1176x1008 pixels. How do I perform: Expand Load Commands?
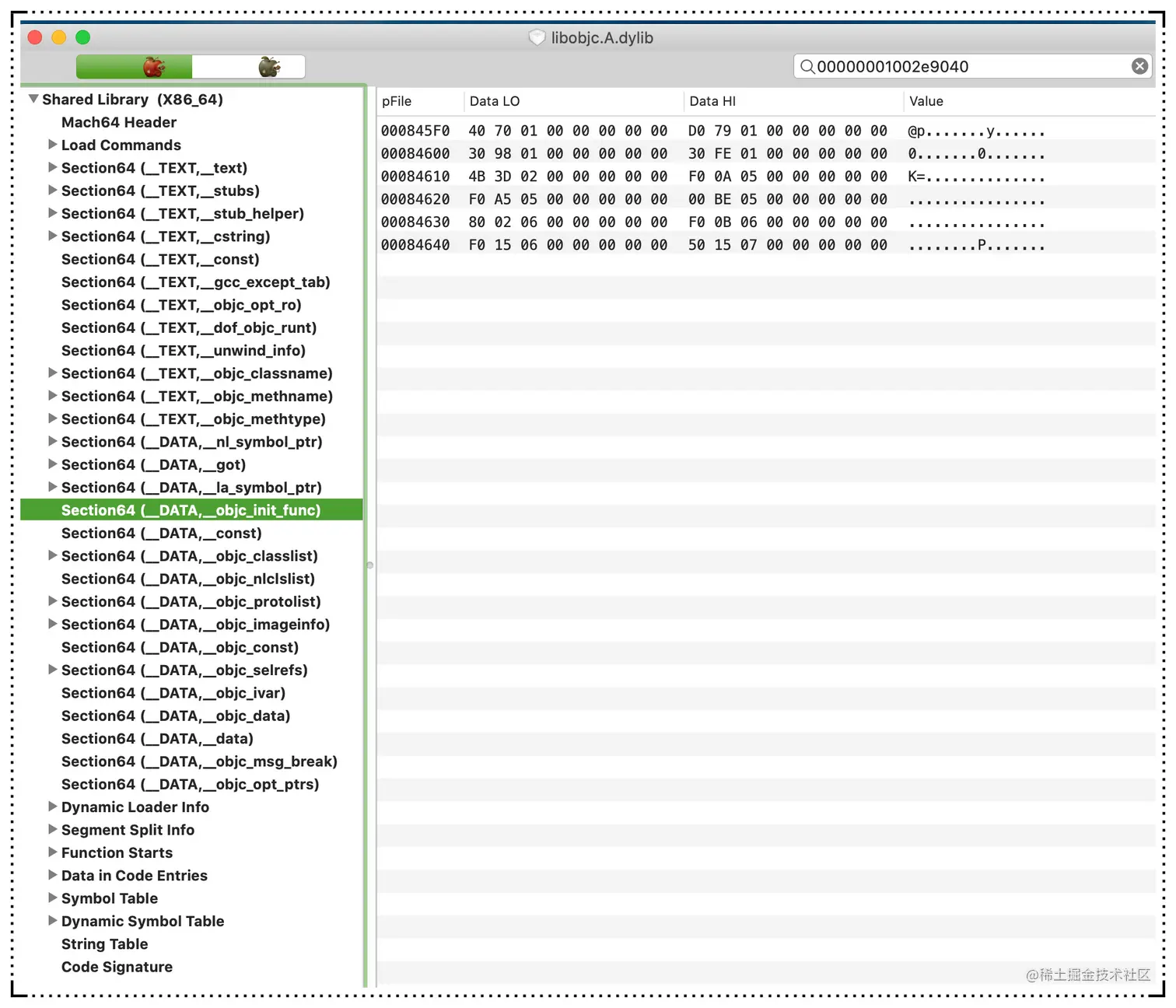pos(52,145)
